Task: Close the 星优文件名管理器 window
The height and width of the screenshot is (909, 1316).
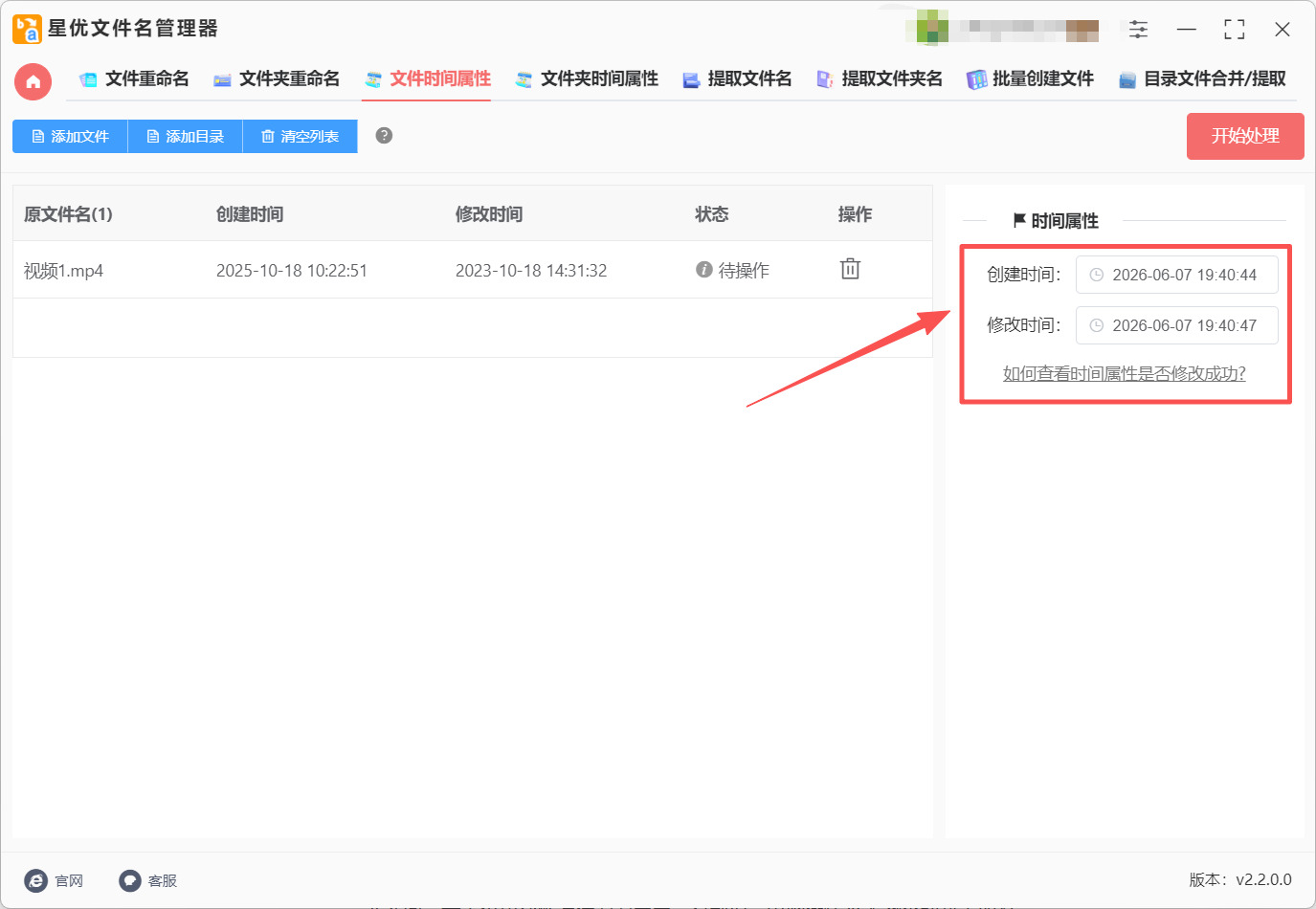Action: pos(1283,30)
